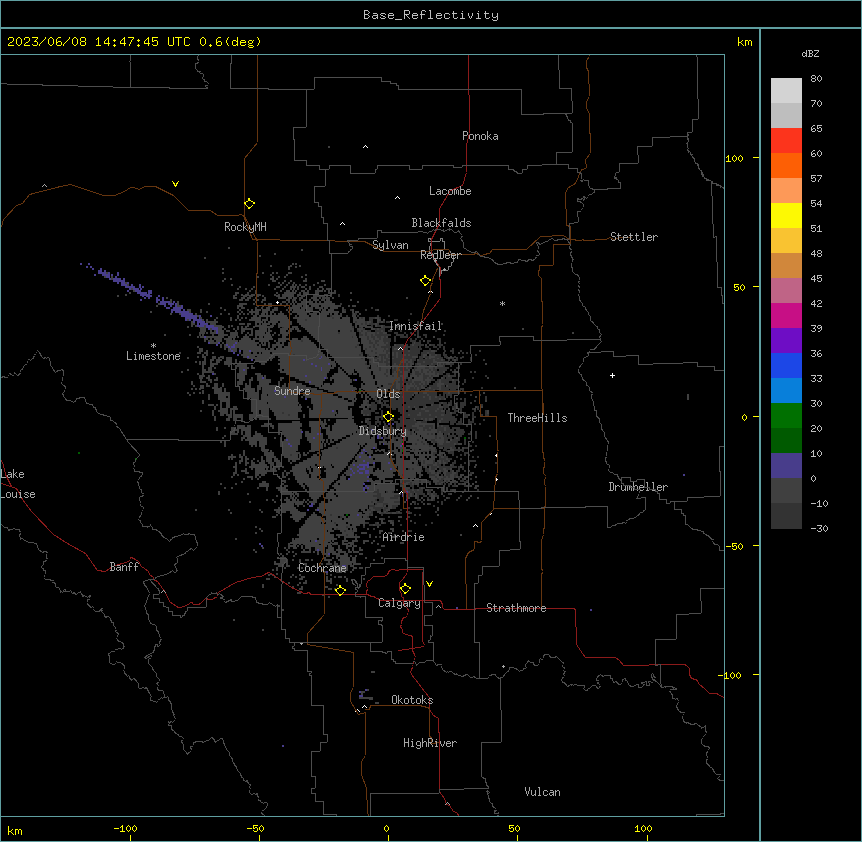Click the yellow v marker northwest of RockyMH

coord(175,184)
